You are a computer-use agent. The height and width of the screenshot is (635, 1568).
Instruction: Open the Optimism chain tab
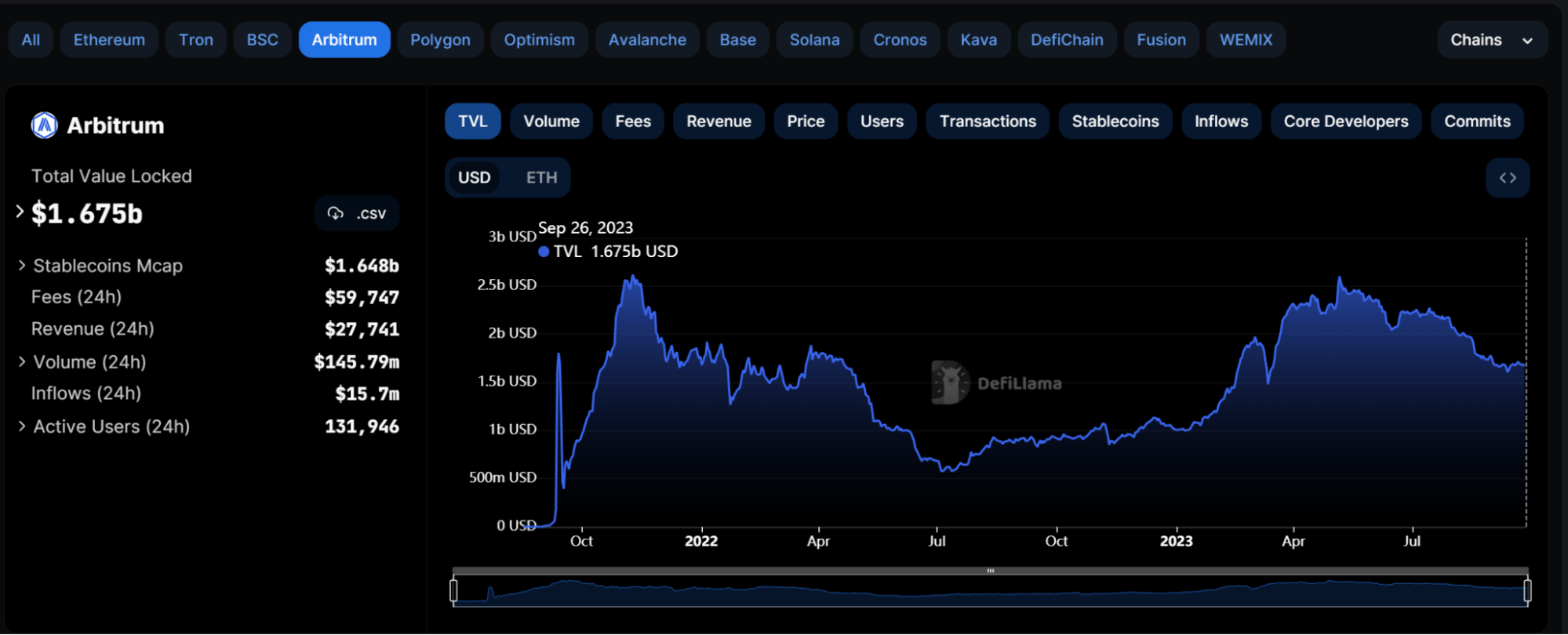click(540, 40)
